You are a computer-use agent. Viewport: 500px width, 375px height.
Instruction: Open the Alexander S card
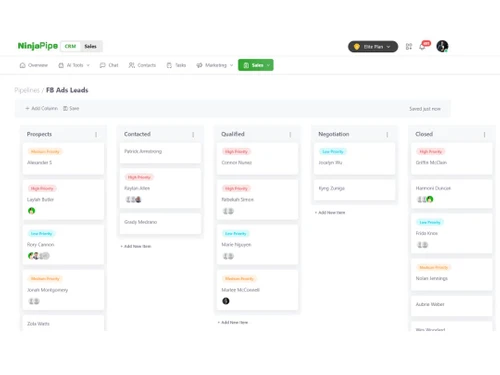pyautogui.click(x=63, y=159)
